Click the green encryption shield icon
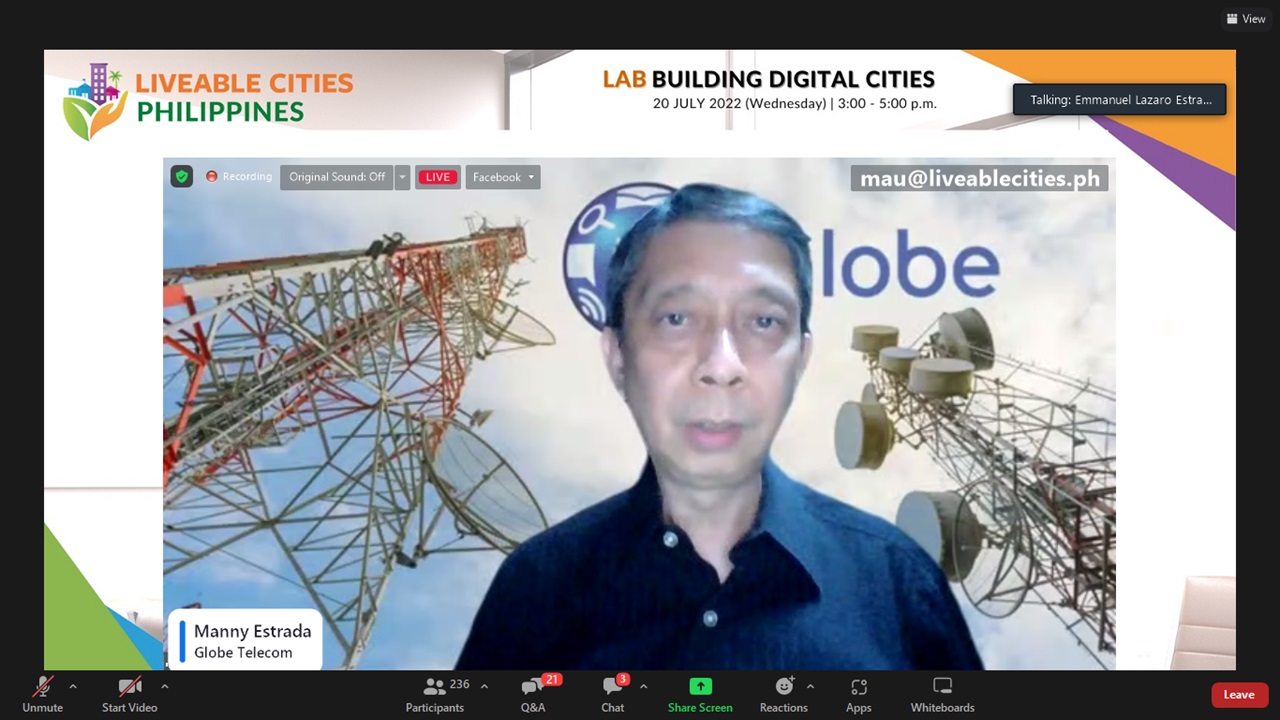Image resolution: width=1280 pixels, height=720 pixels. [181, 177]
